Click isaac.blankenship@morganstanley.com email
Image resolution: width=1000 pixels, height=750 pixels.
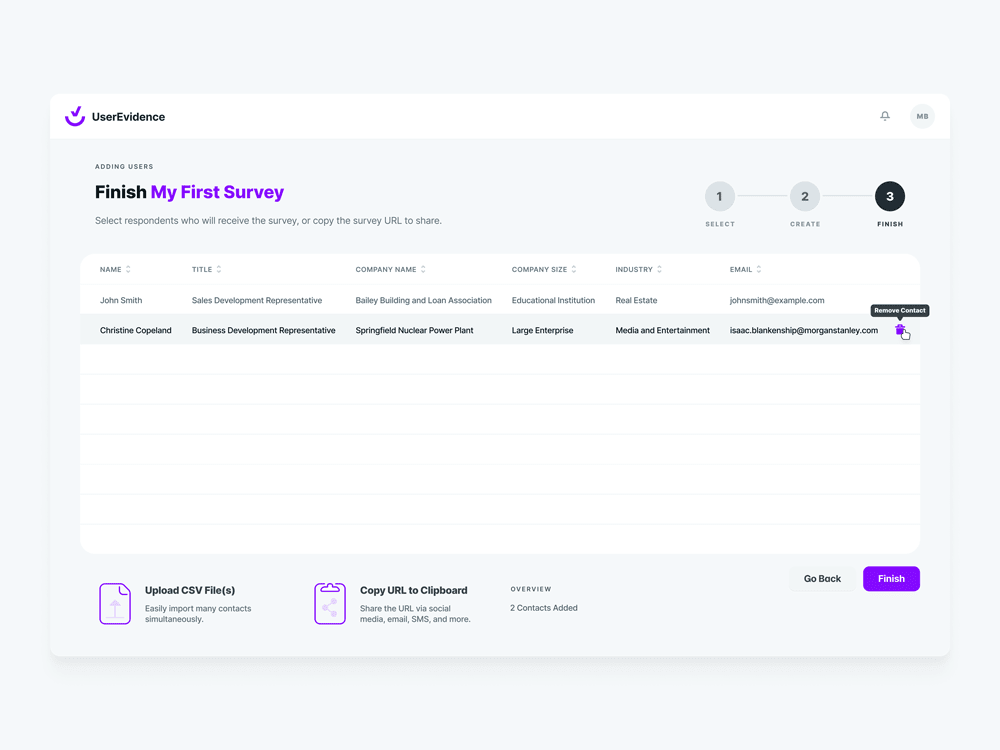[804, 330]
